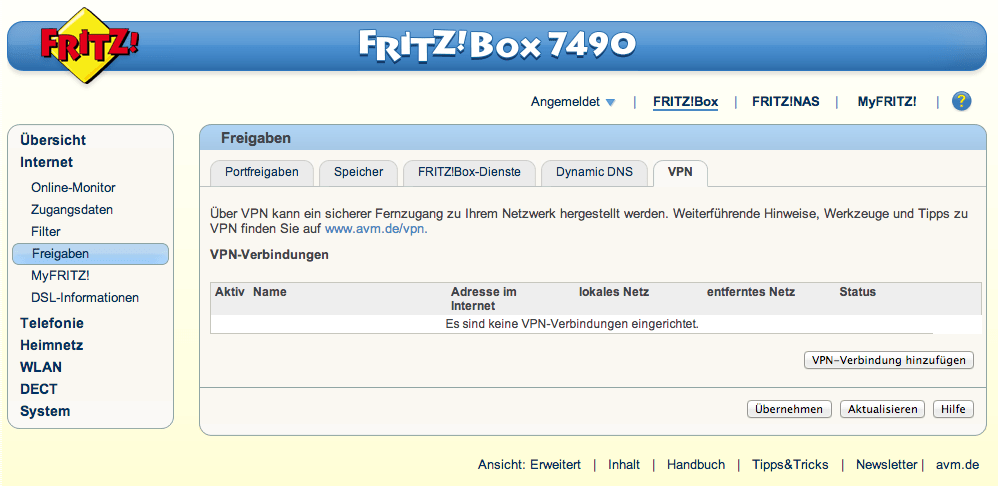Go to Übersicht in the sidebar
998x486 pixels.
tap(53, 140)
